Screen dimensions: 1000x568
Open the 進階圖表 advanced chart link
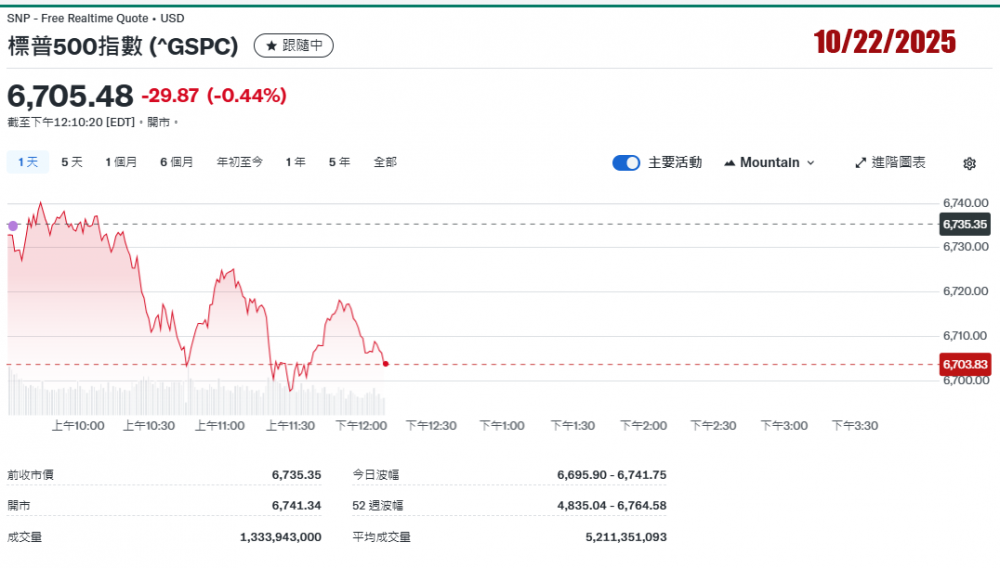click(x=898, y=163)
